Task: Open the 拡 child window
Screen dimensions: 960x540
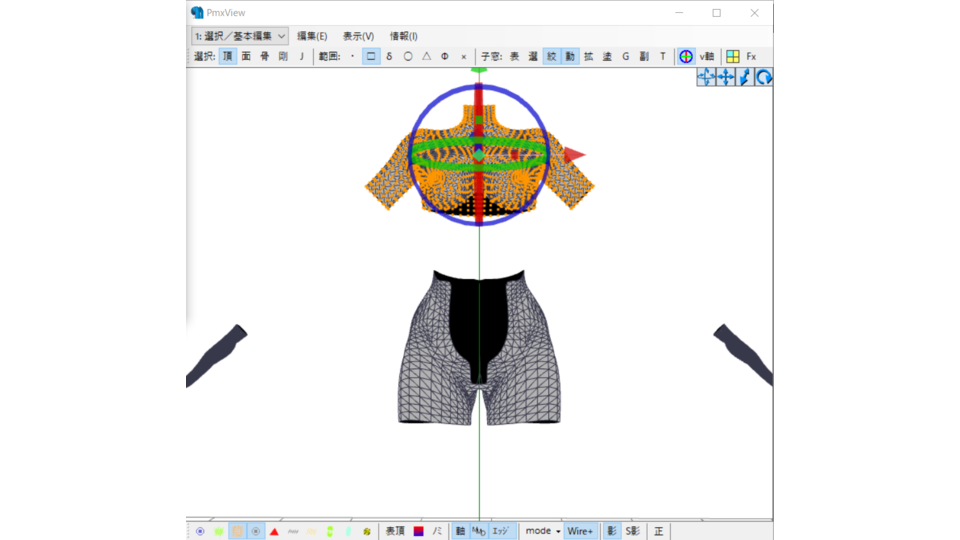Action: pos(588,56)
